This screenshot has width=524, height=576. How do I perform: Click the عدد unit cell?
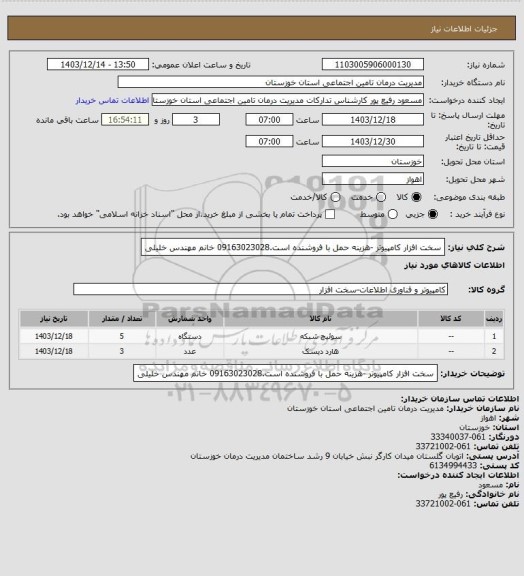[190, 351]
